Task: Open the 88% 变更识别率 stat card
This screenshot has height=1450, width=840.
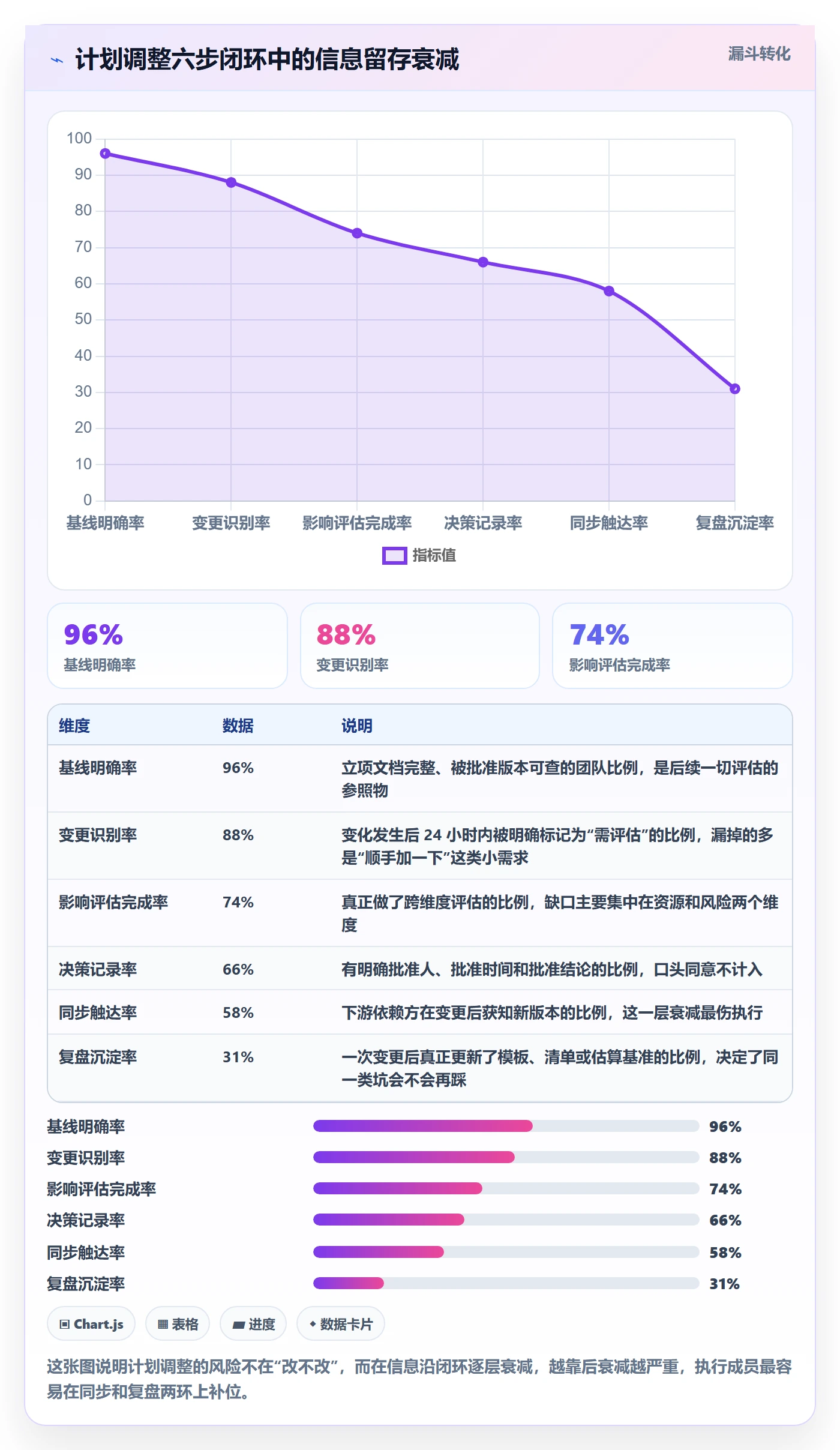Action: [x=420, y=646]
